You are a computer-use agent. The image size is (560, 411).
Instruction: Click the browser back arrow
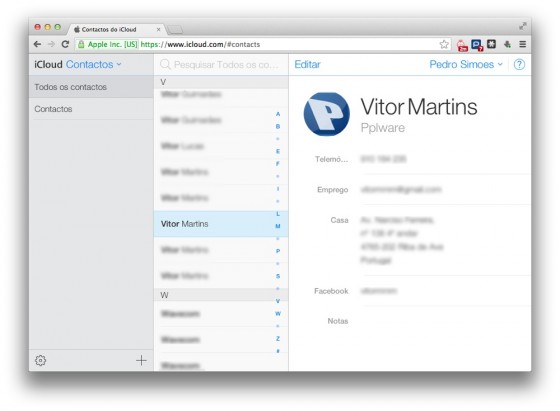(37, 44)
